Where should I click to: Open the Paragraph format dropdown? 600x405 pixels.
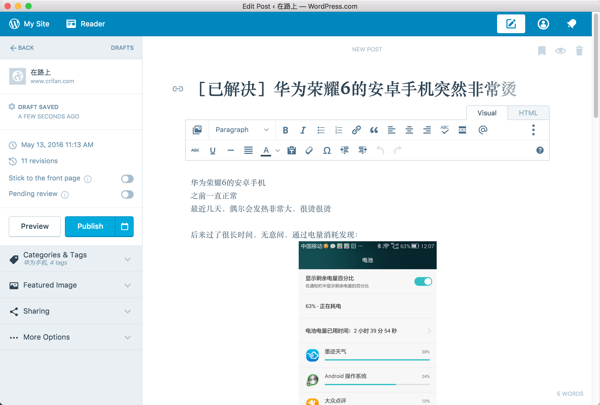click(242, 130)
